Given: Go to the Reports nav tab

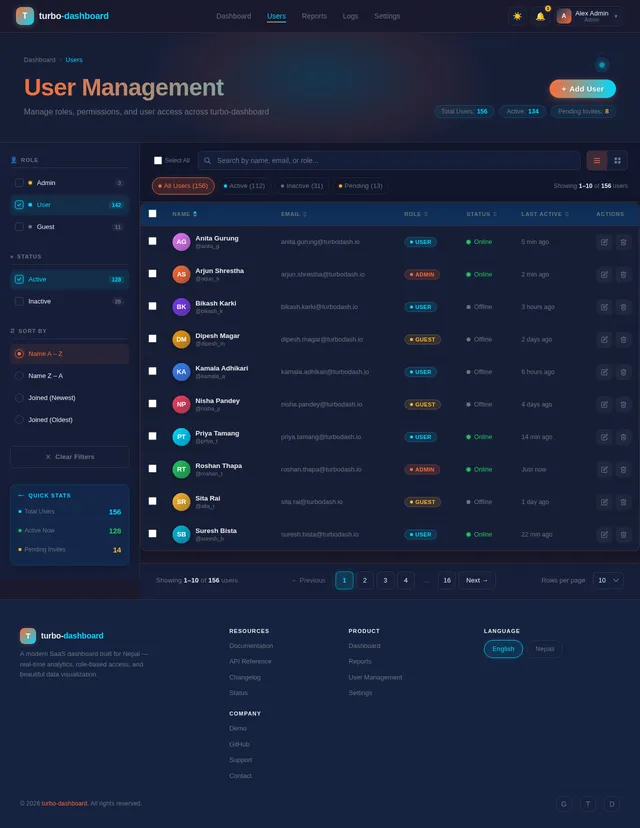Looking at the screenshot, I should click(x=314, y=16).
